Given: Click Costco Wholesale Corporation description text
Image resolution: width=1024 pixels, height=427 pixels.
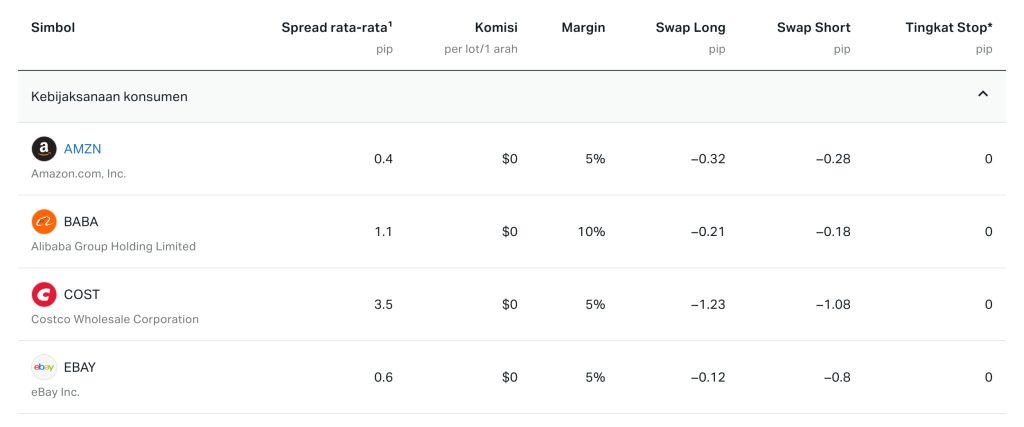Looking at the screenshot, I should click(x=115, y=319).
